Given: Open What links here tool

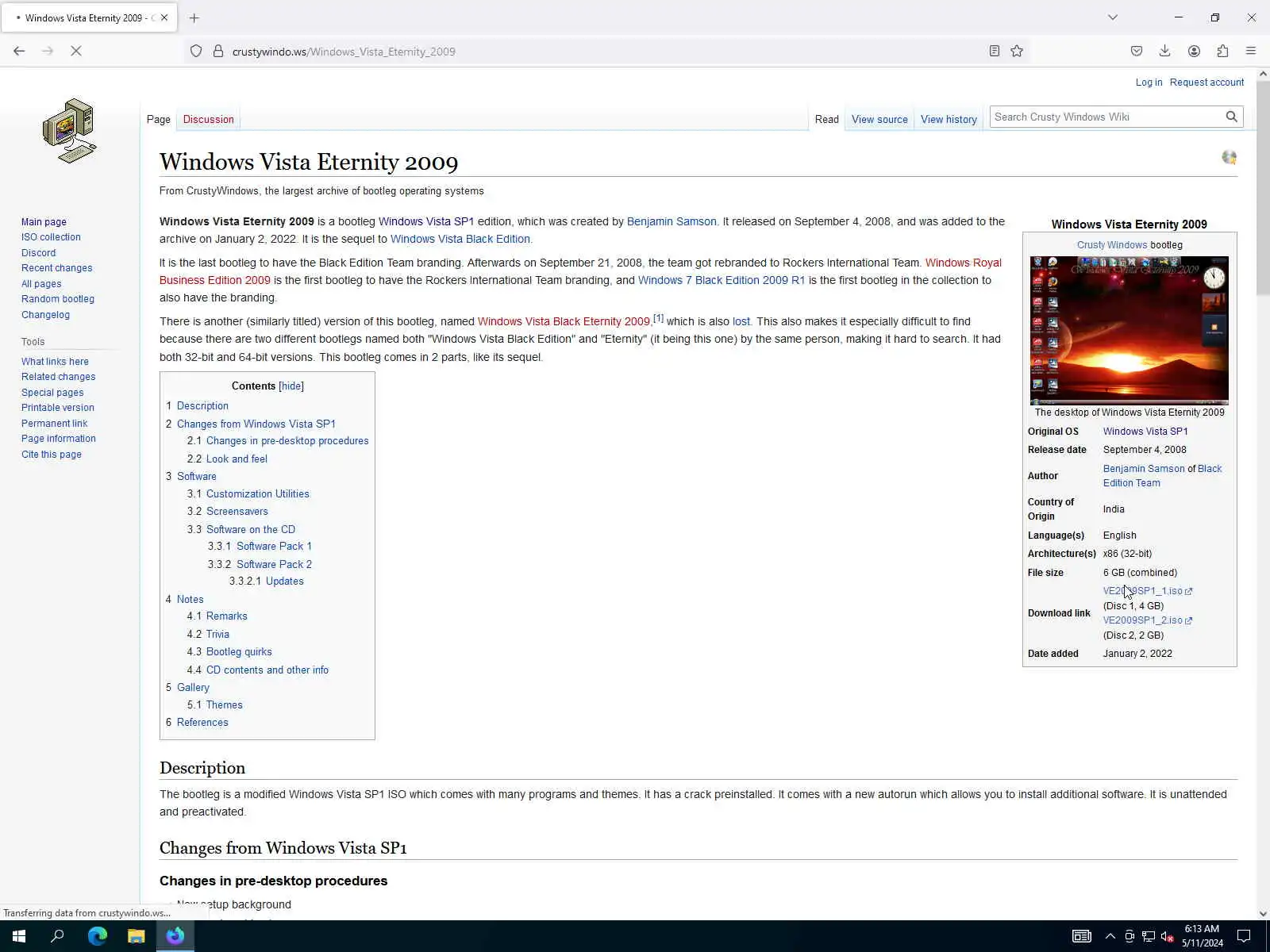Looking at the screenshot, I should 55,362.
